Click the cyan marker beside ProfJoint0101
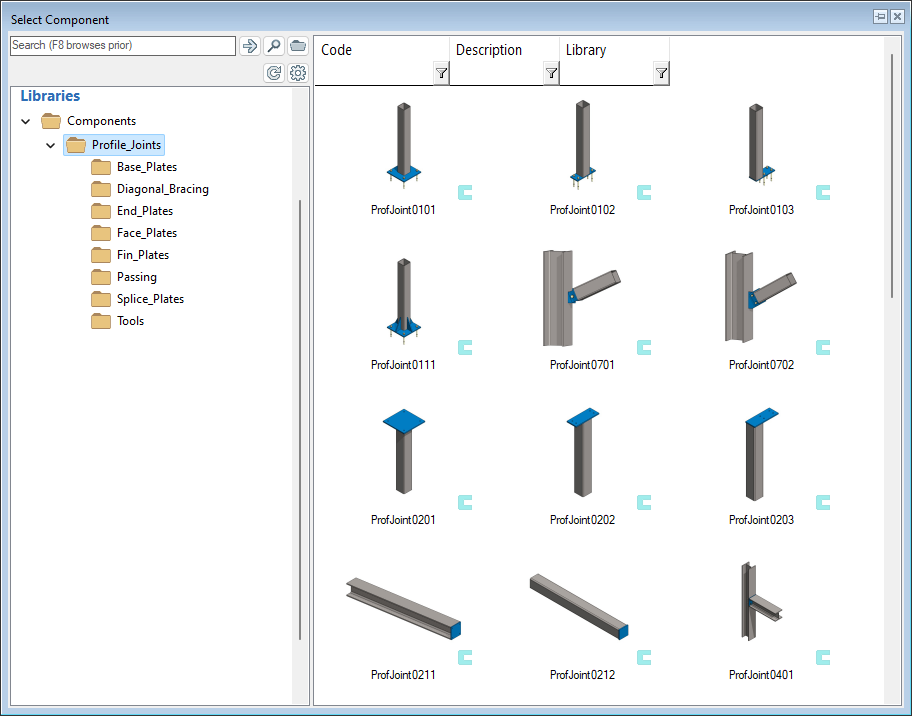 [x=465, y=192]
